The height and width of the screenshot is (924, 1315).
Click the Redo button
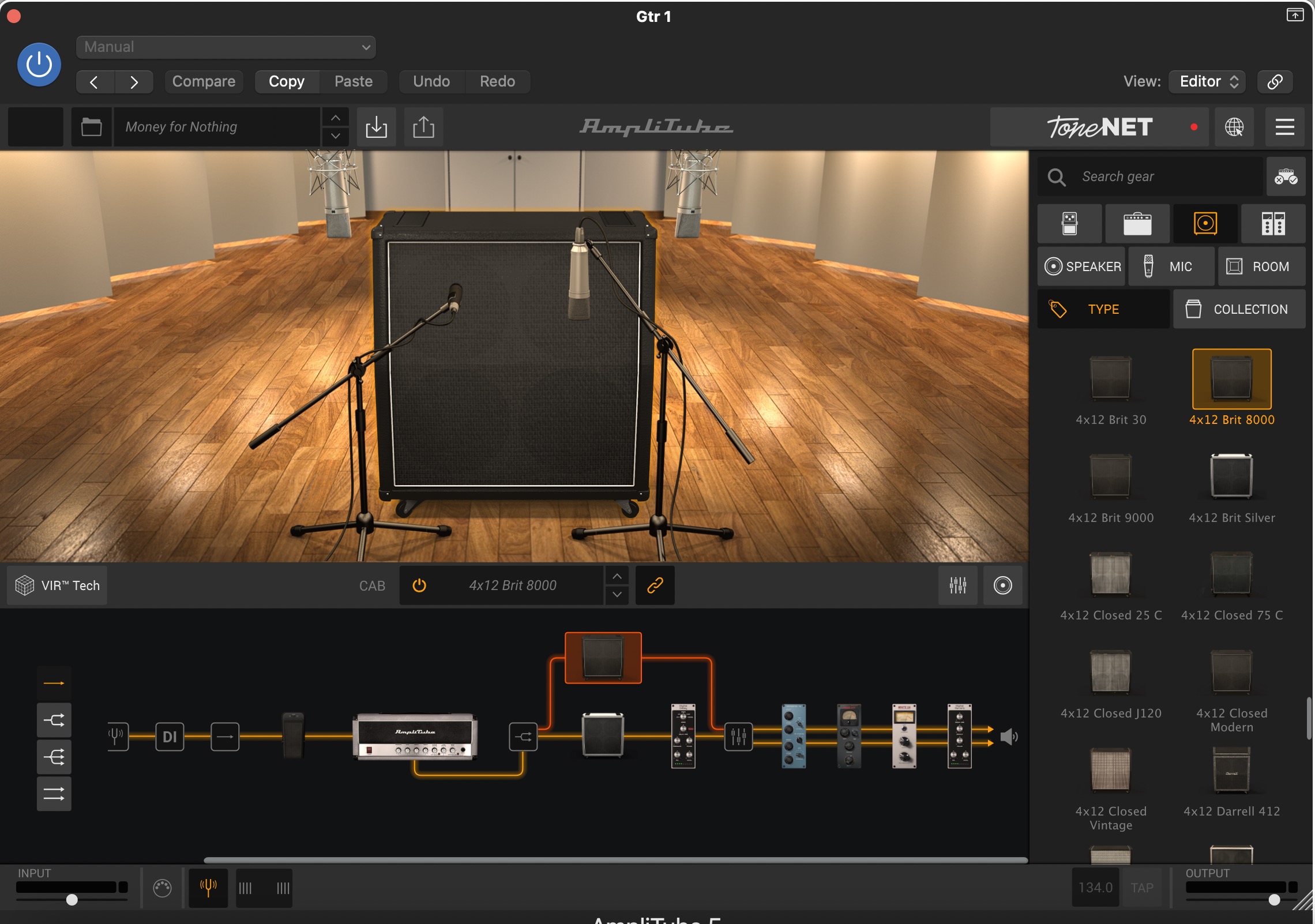(497, 81)
